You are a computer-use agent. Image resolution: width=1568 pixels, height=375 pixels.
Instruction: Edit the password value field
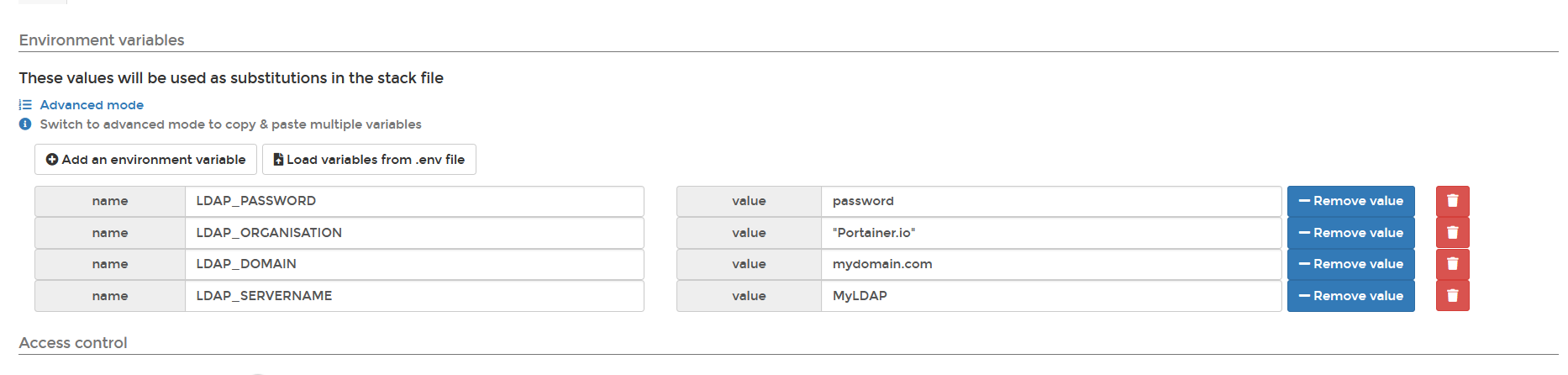point(1051,201)
